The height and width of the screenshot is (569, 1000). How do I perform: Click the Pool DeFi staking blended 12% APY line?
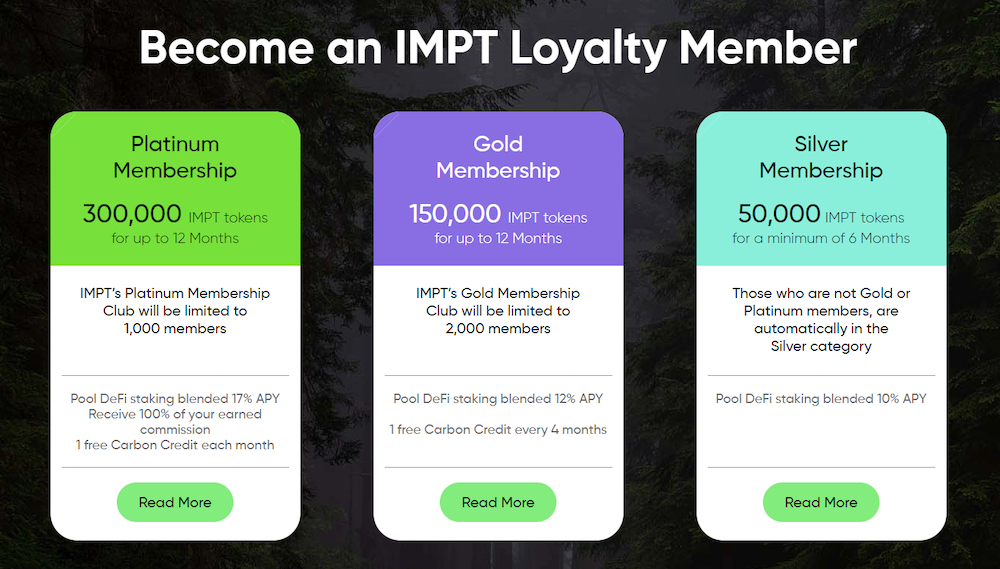[x=497, y=399]
